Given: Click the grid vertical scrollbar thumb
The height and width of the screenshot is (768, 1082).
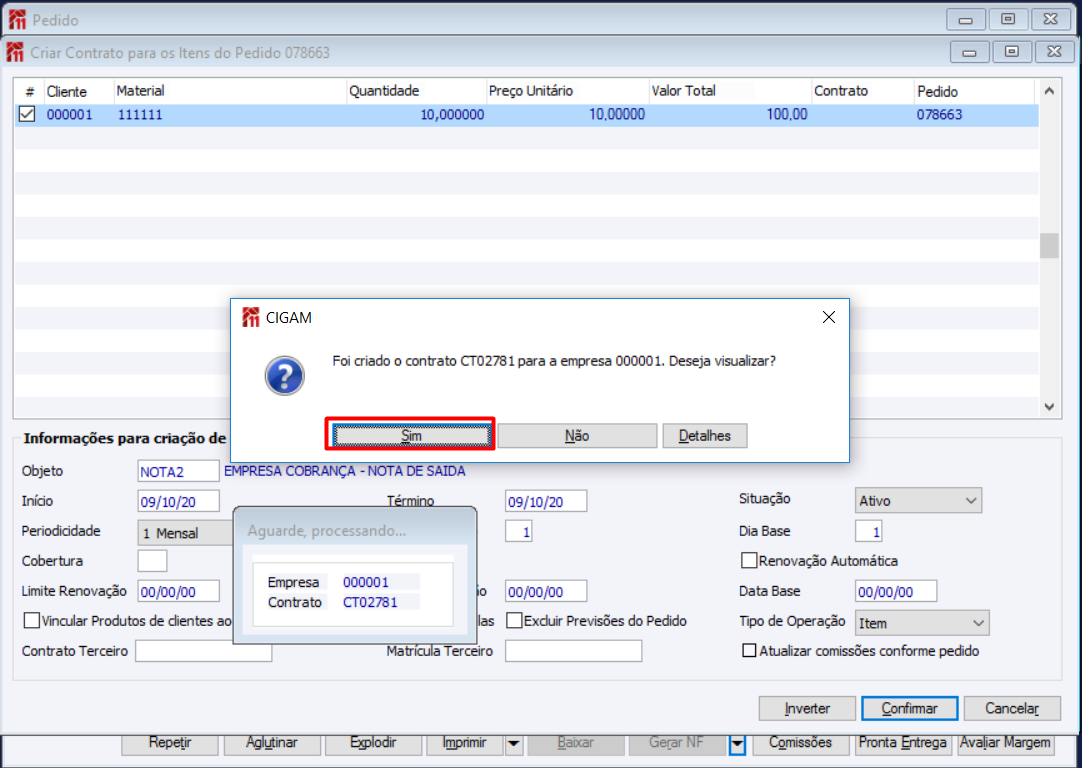Looking at the screenshot, I should 1049,246.
